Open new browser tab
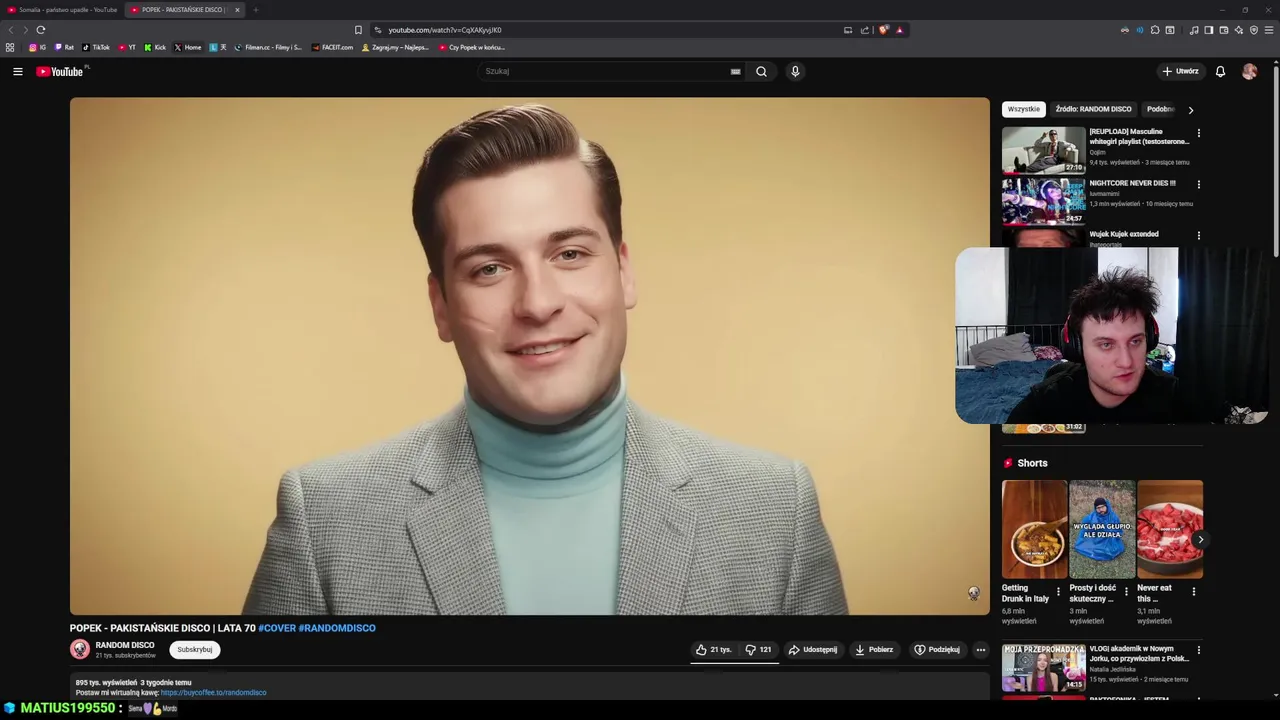This screenshot has height=720, width=1280. [255, 10]
